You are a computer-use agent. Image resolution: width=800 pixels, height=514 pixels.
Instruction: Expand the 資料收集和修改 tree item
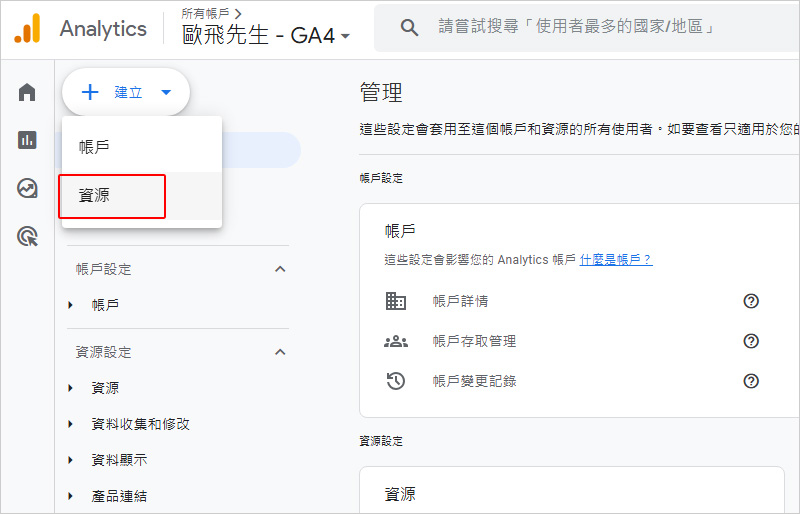71,424
